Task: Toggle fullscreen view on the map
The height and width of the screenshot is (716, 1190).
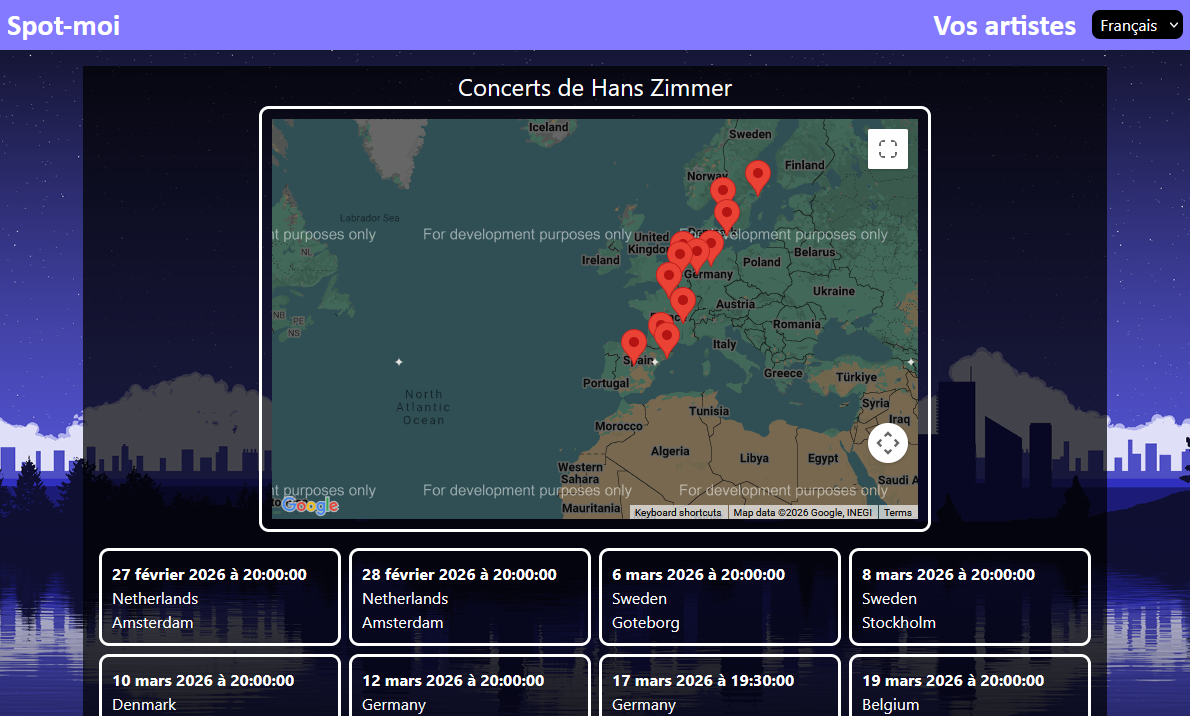Action: tap(887, 148)
